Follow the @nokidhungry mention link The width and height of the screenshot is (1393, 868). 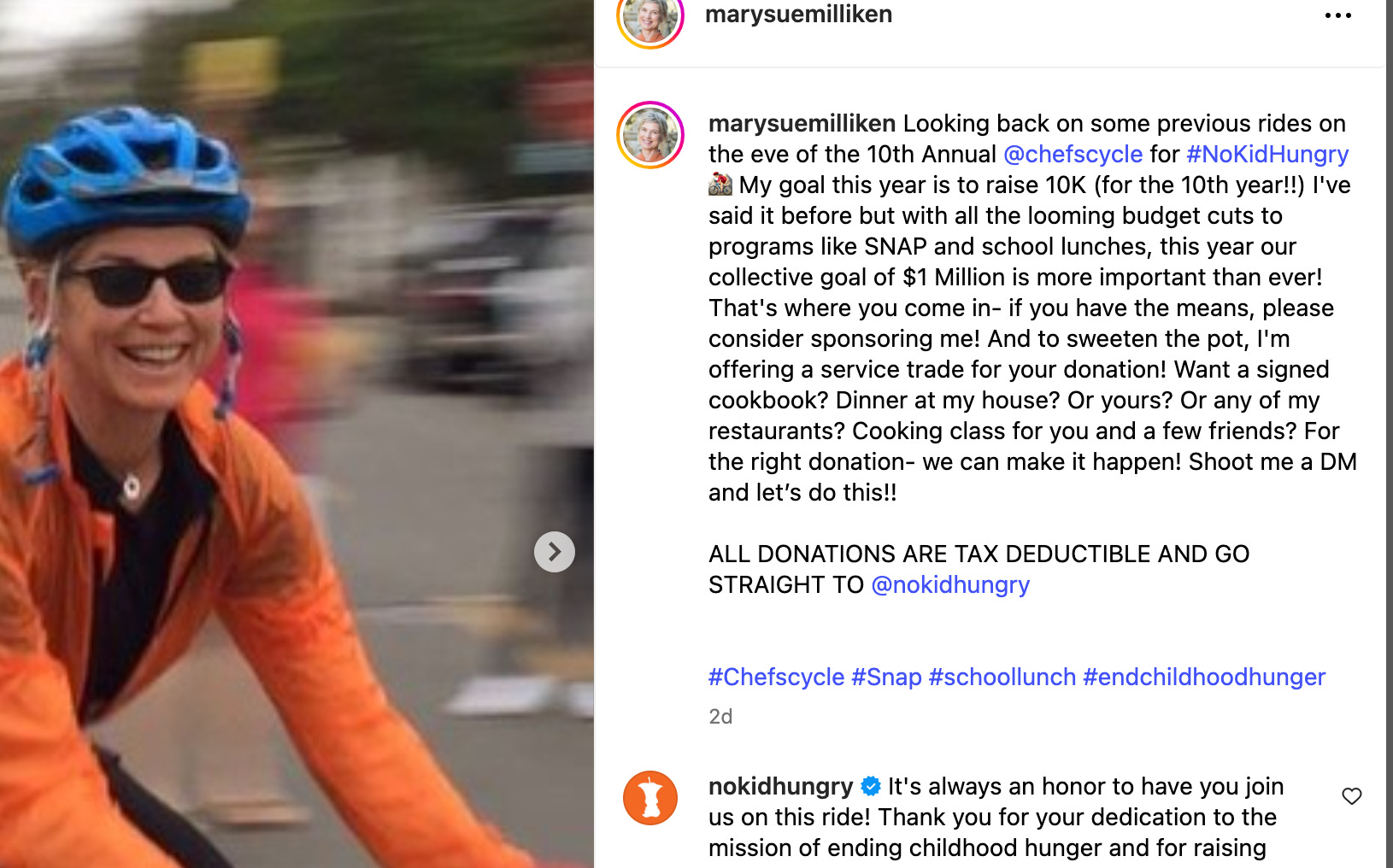point(950,584)
